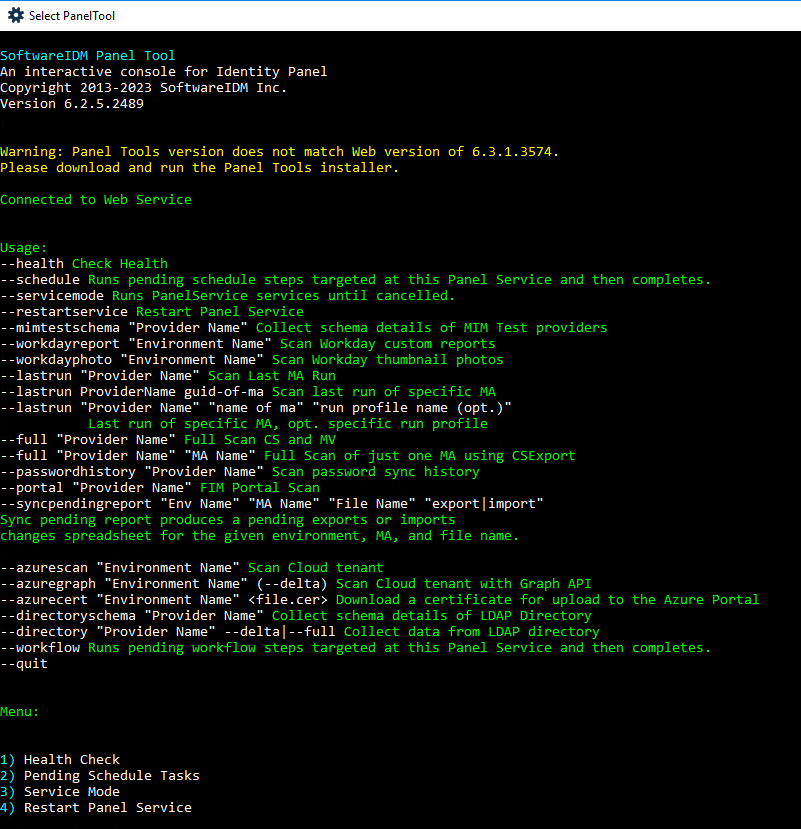Select menu entry '3) Service Mode'
Screen dimensions: 801x829
click(x=60, y=791)
